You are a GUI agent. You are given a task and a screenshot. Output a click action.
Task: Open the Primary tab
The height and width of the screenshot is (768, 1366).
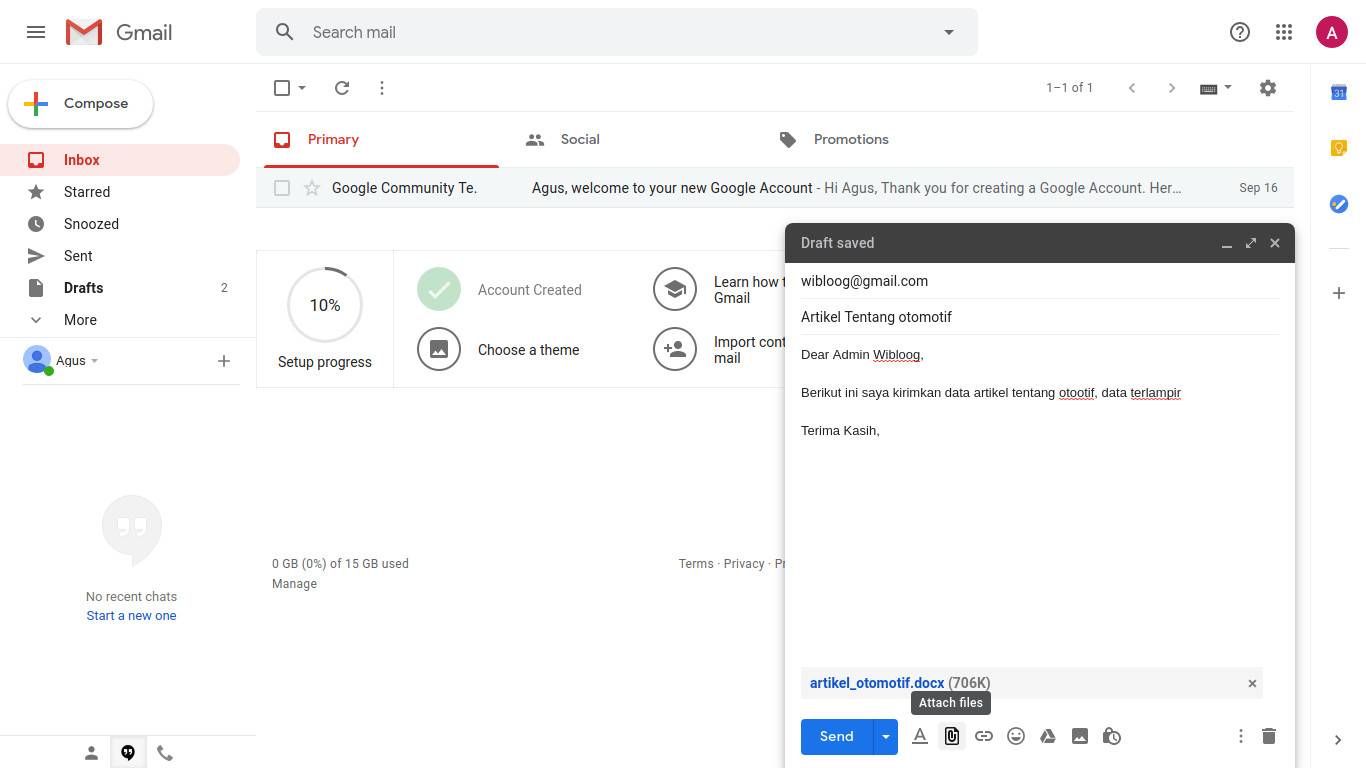(381, 140)
